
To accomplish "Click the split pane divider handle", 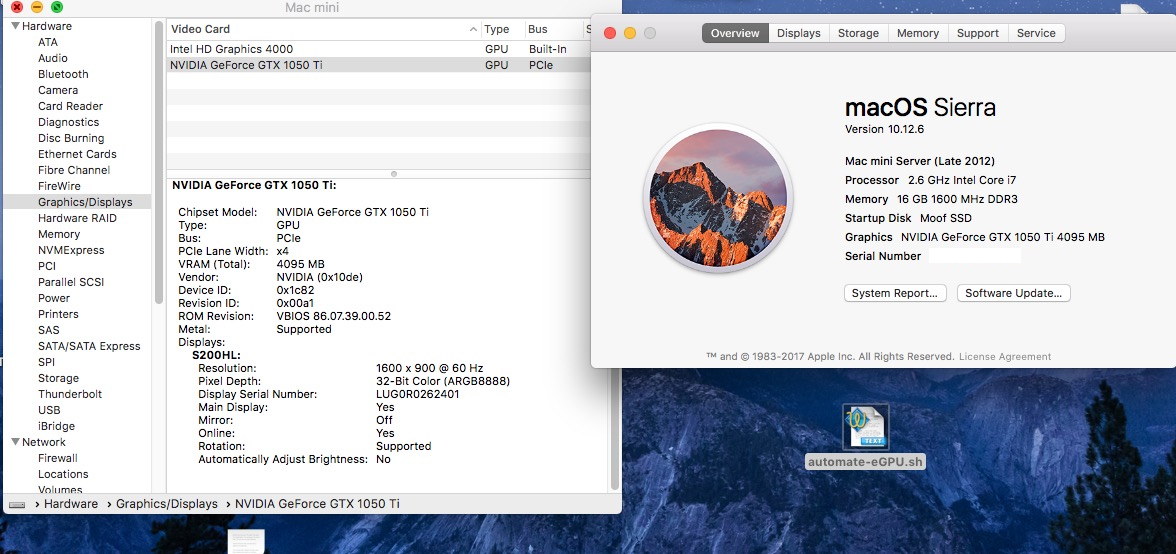I will click(394, 173).
